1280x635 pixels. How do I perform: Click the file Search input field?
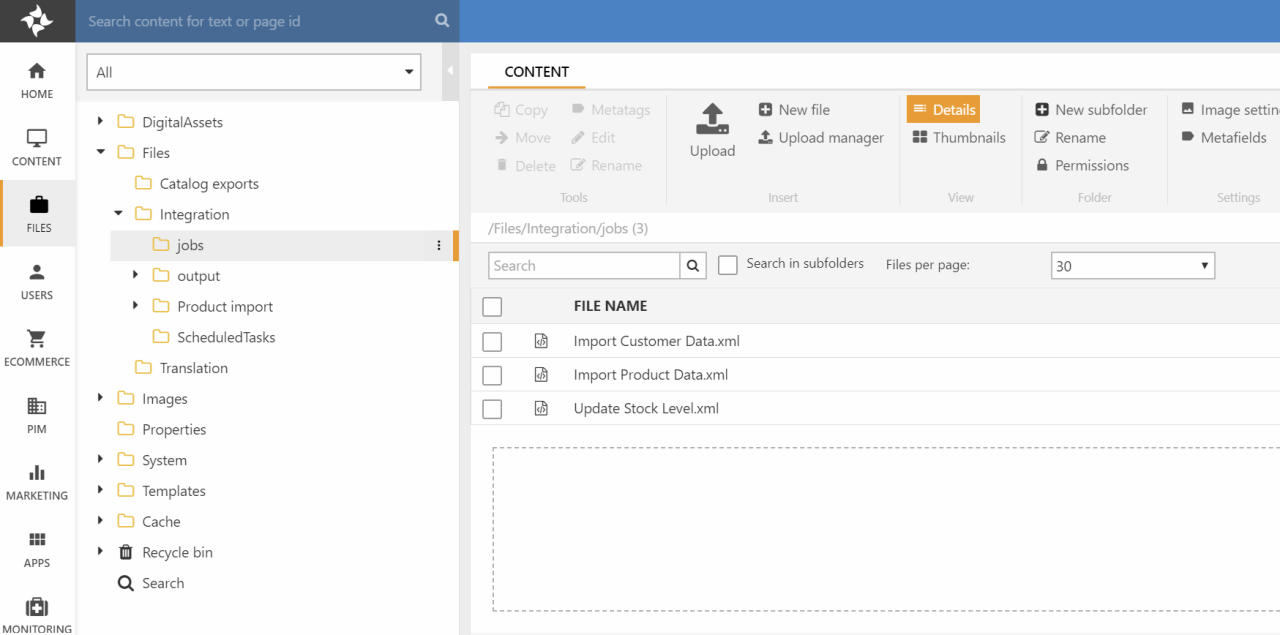(x=584, y=266)
